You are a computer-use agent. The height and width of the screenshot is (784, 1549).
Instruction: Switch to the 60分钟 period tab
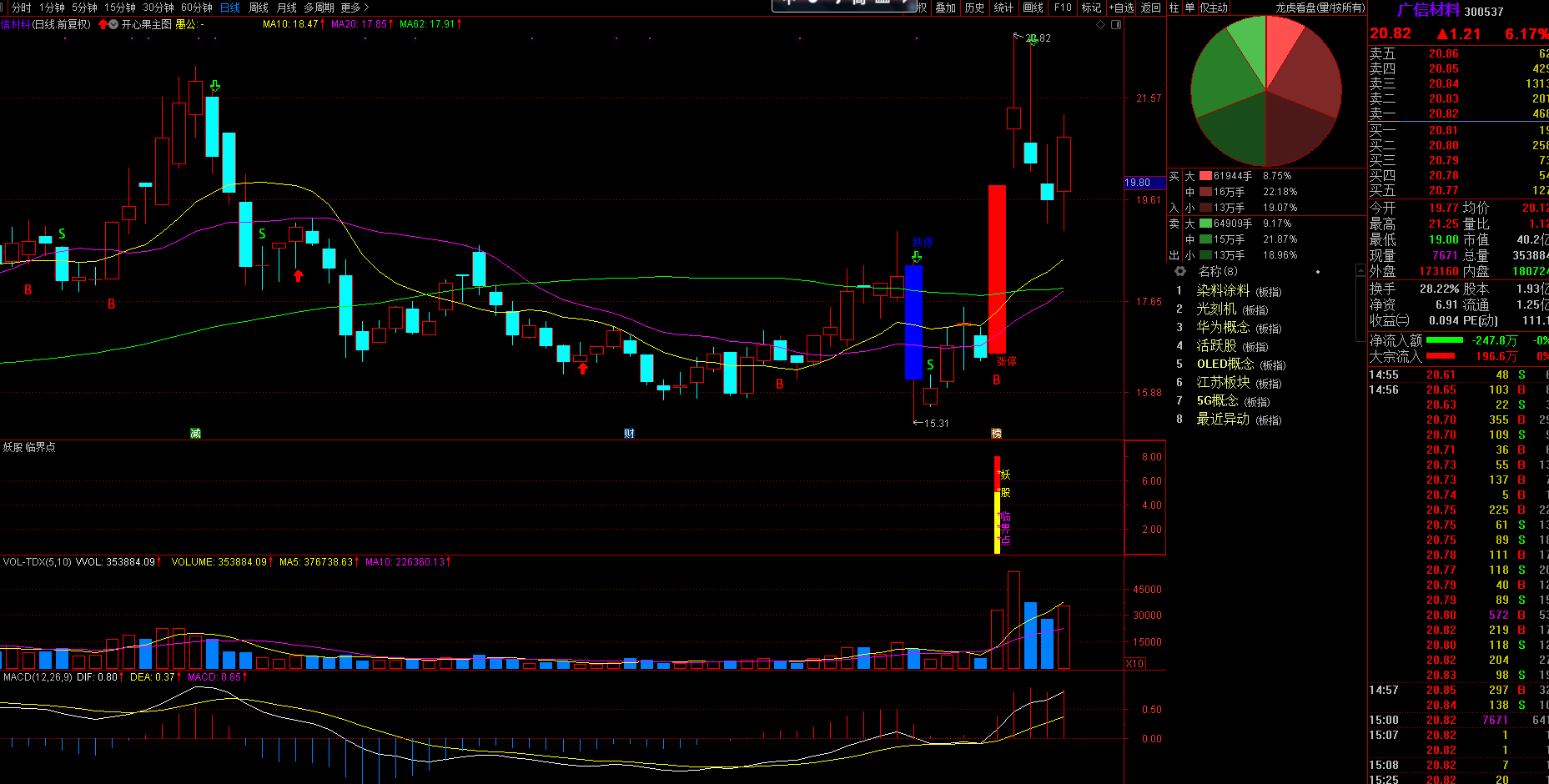pyautogui.click(x=197, y=8)
